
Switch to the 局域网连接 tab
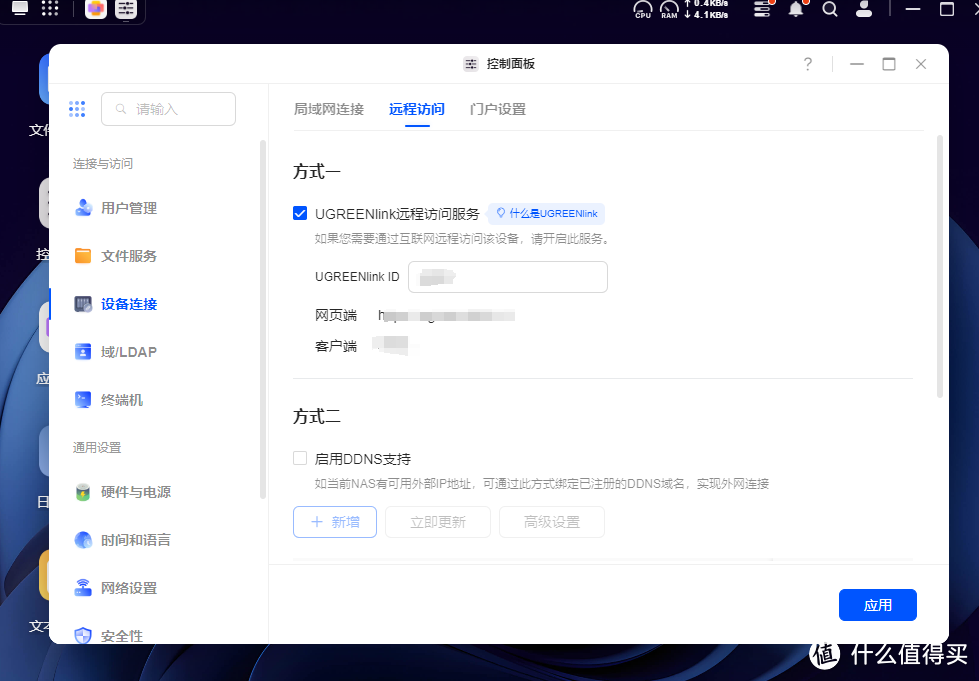(x=329, y=109)
